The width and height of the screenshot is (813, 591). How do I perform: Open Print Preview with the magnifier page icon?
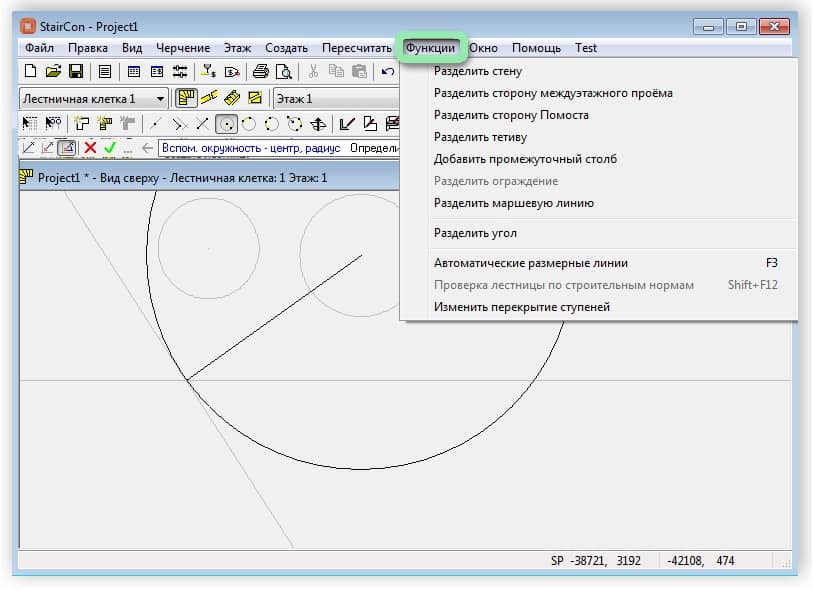283,71
